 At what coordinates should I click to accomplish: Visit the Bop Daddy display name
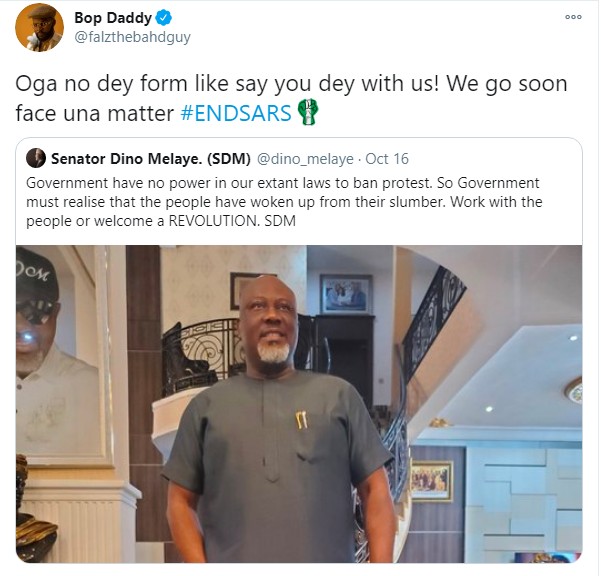coord(113,18)
